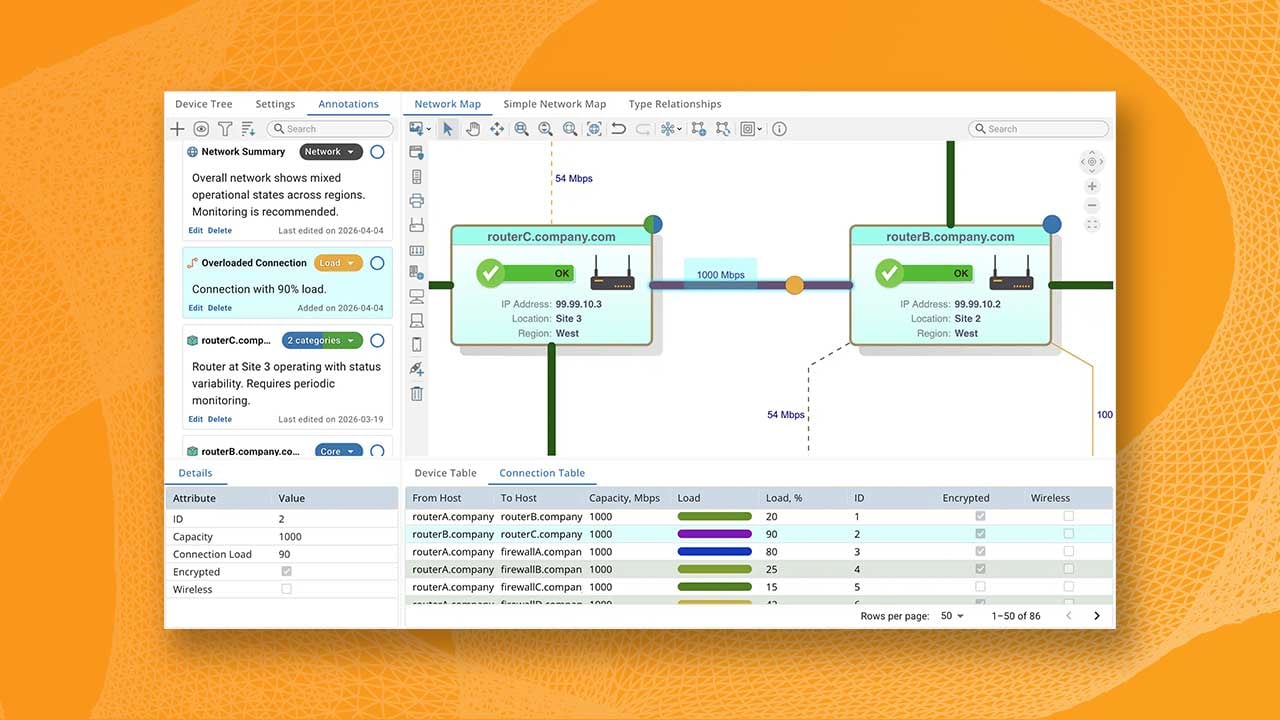The image size is (1280, 720).
Task: Switch to the Device Tree tab
Action: click(x=204, y=104)
